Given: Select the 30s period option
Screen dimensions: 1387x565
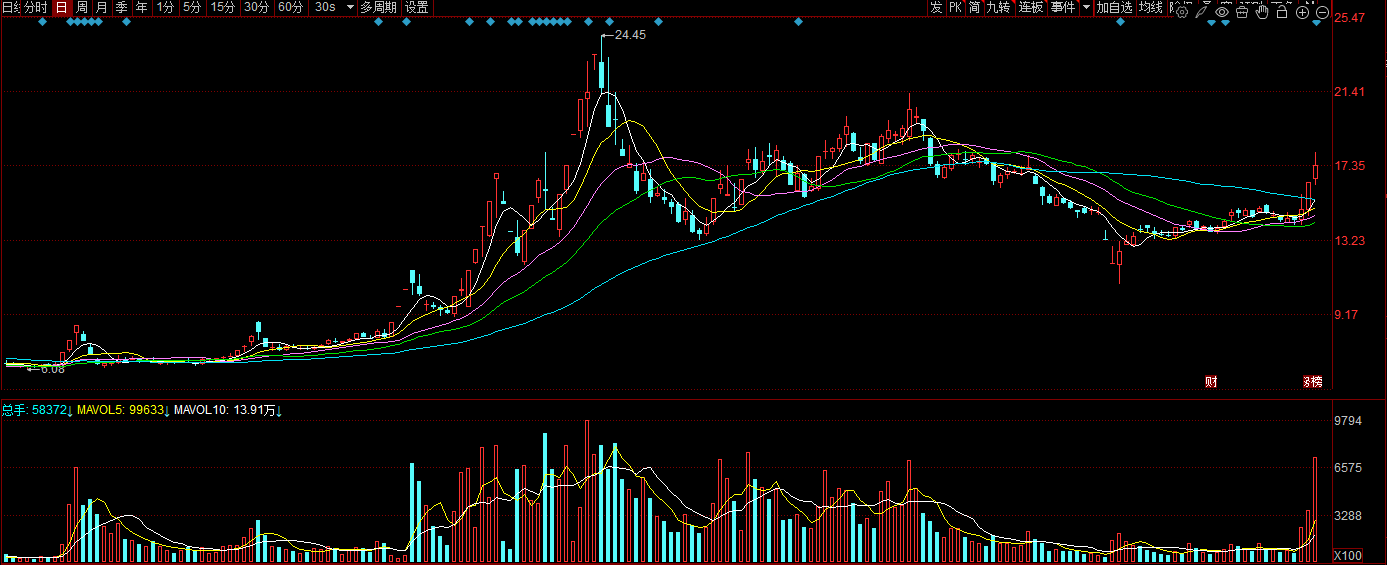Looking at the screenshot, I should (x=324, y=7).
